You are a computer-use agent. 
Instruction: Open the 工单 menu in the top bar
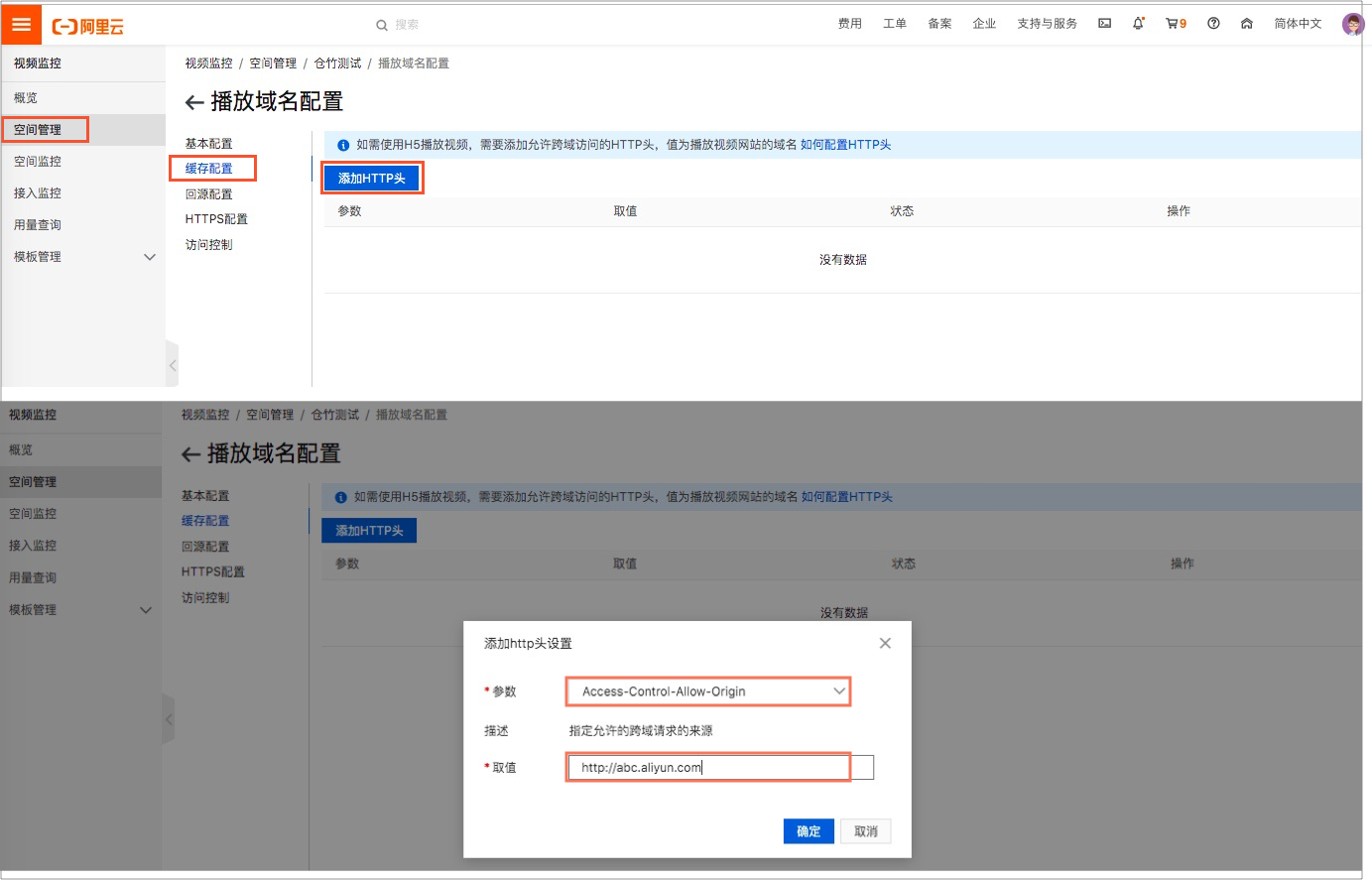point(894,23)
